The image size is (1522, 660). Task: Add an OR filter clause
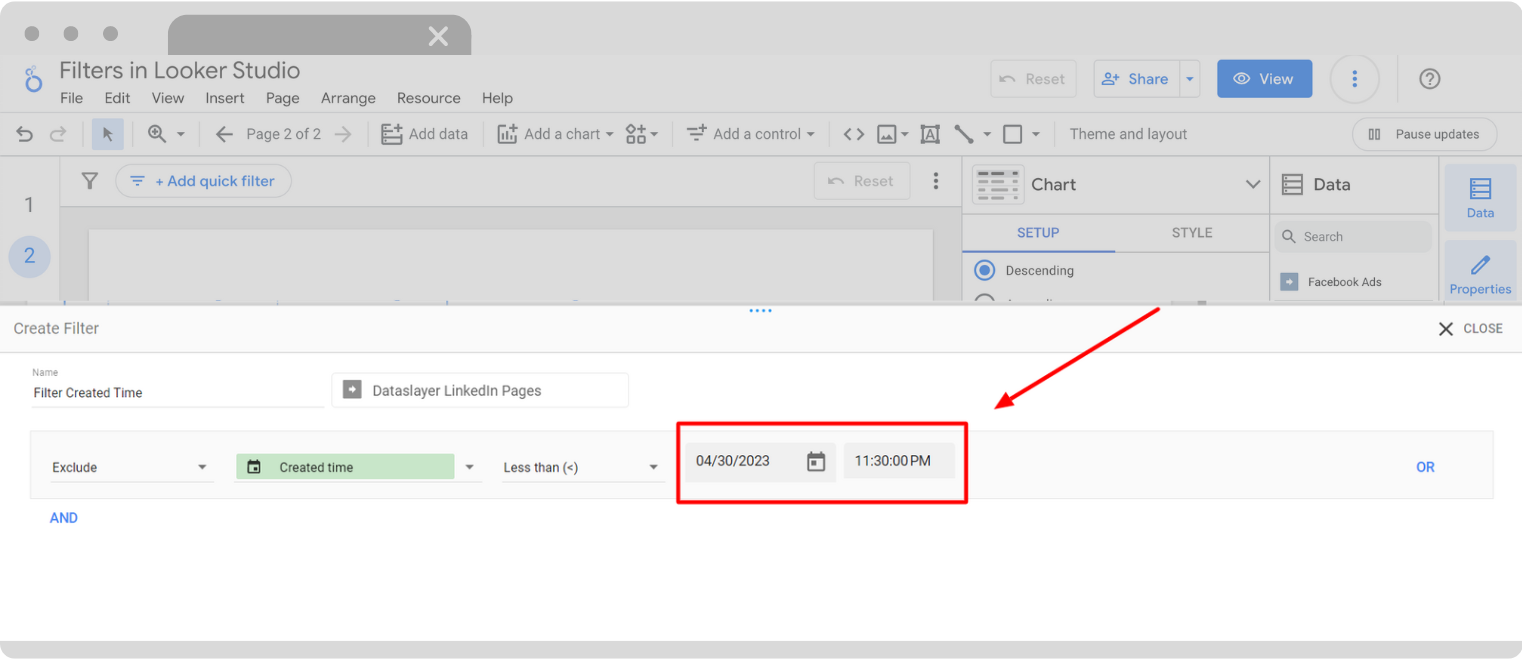(1425, 466)
